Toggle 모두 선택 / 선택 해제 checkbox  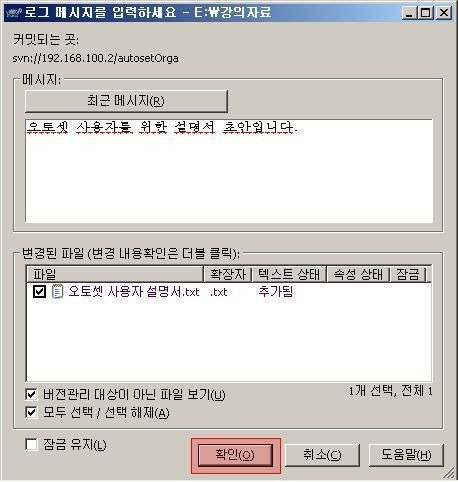click(31, 413)
